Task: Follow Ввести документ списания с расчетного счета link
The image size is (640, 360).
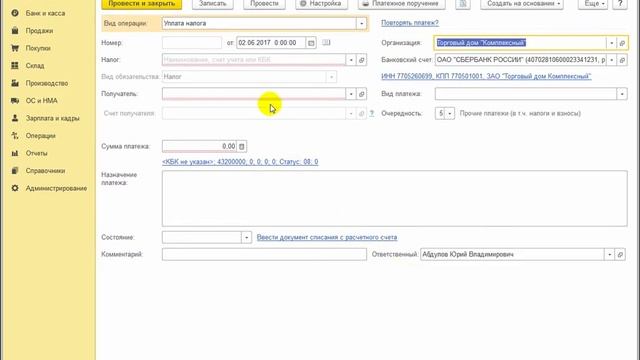Action: pyautogui.click(x=327, y=237)
